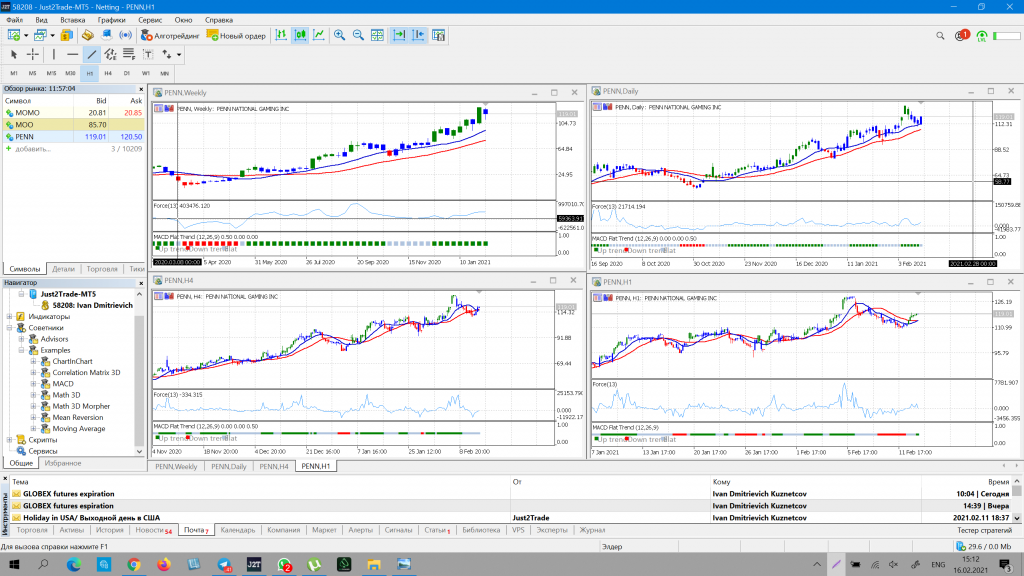Select the horizontal line drawing tool
1024x576 pixels.
point(72,54)
